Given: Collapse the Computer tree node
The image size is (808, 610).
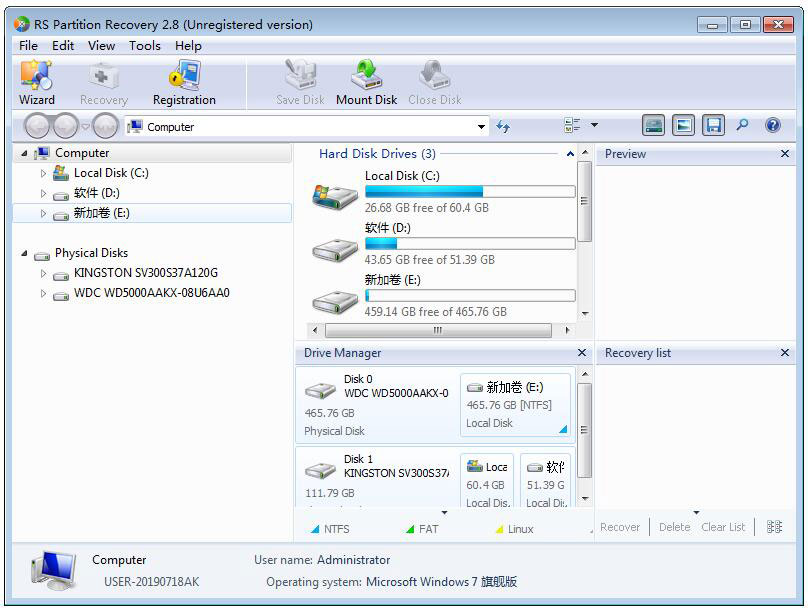Looking at the screenshot, I should (24, 154).
